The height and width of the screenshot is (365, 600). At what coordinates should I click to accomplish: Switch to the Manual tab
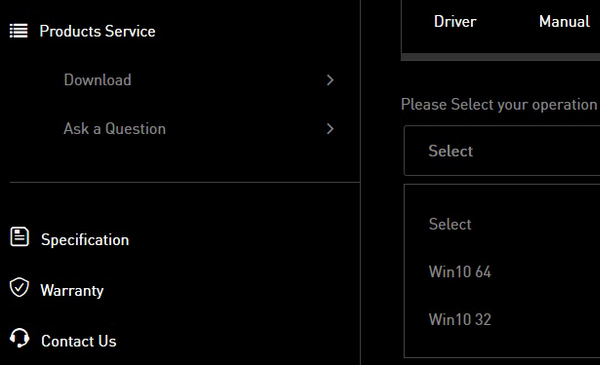[x=564, y=21]
